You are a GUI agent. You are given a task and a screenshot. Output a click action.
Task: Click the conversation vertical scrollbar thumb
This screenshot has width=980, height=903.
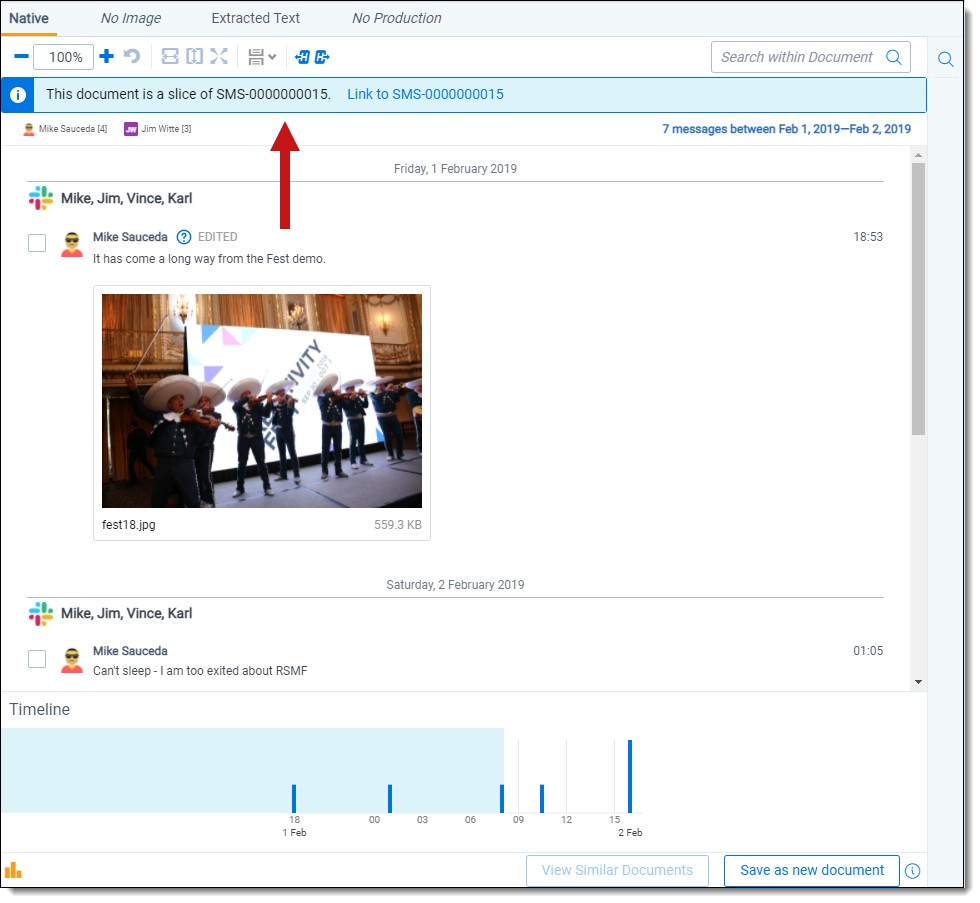click(918, 300)
